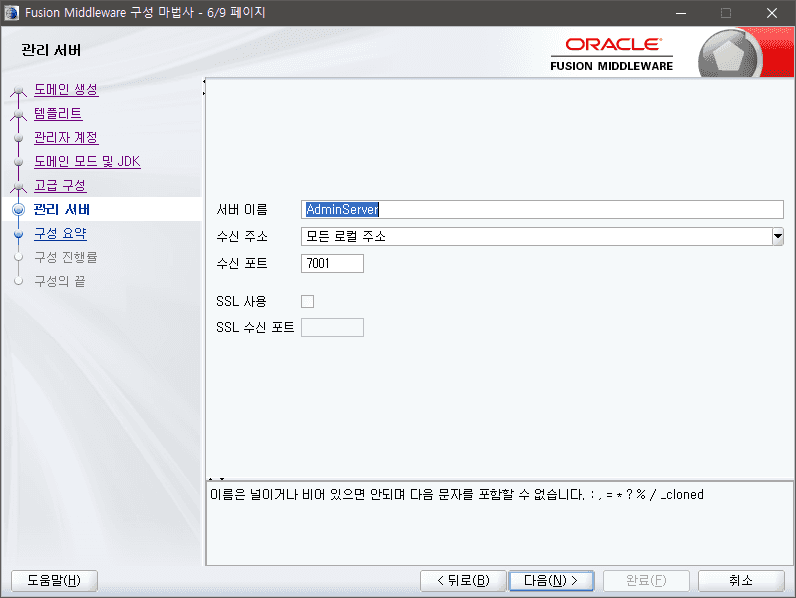Click the 수신 포트 label
Screen dimensions: 796x598
tap(242, 263)
